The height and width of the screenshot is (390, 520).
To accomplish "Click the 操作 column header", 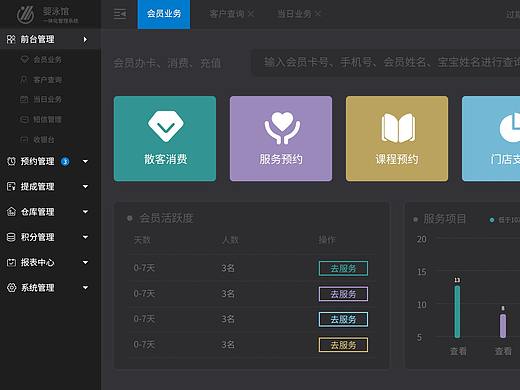I will pyautogui.click(x=327, y=240).
